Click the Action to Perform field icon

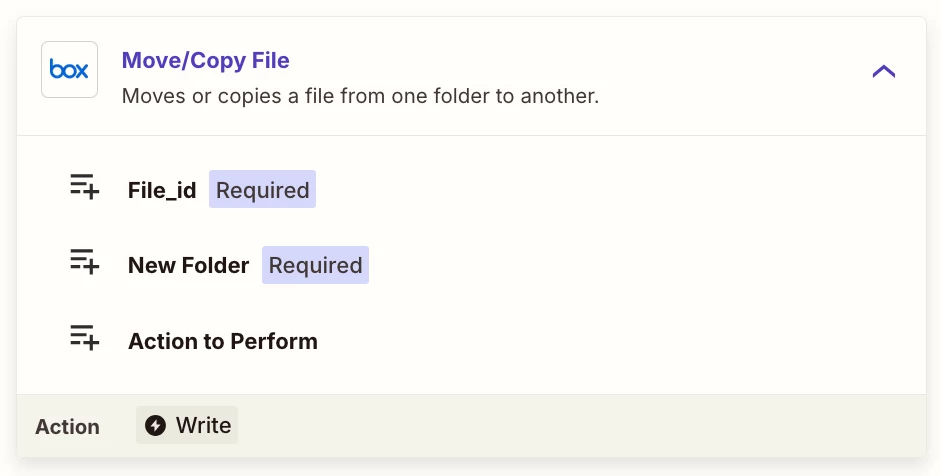[x=84, y=340]
